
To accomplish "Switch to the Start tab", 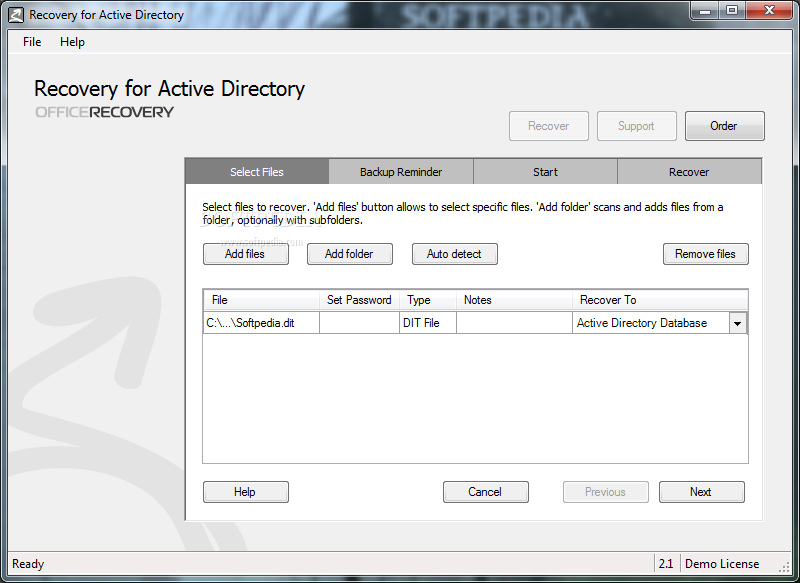I will click(545, 172).
